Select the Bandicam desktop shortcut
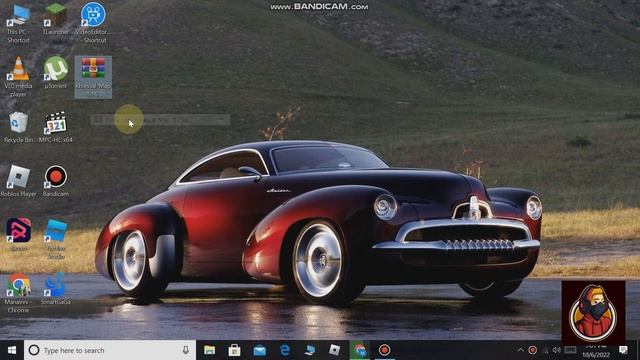The height and width of the screenshot is (360, 640). click(x=56, y=181)
